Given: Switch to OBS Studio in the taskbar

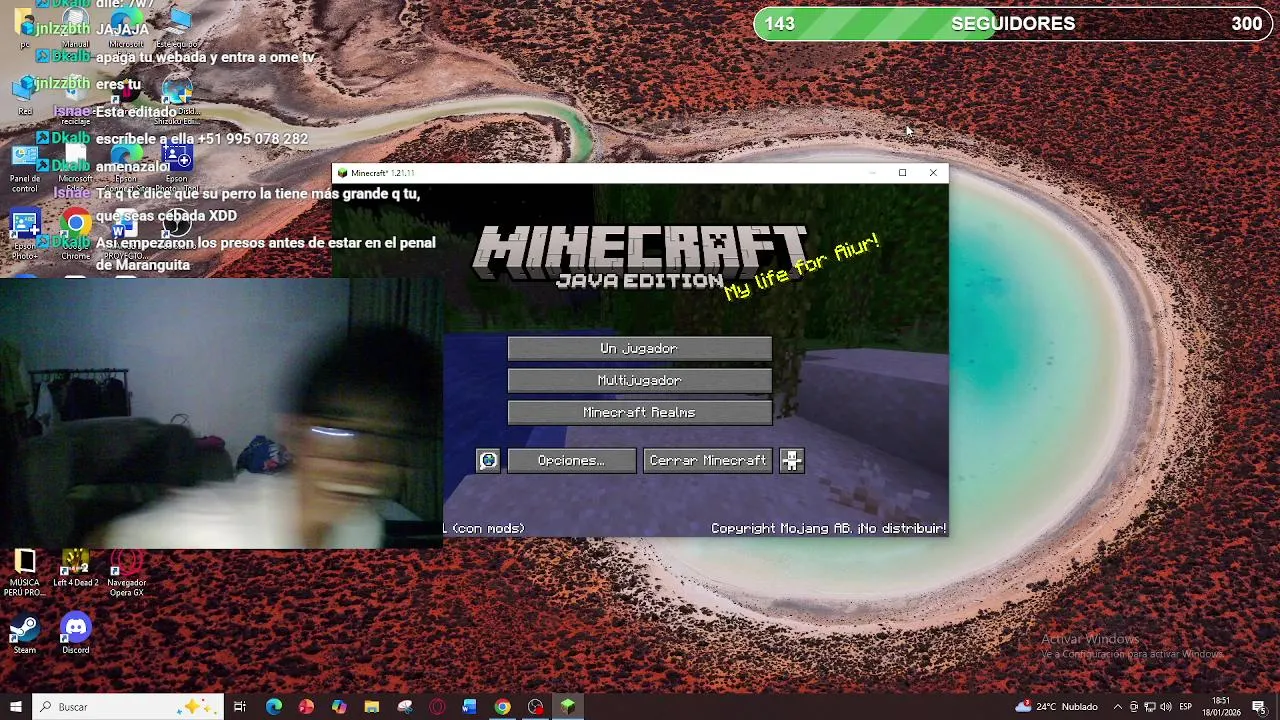Looking at the screenshot, I should tap(535, 707).
